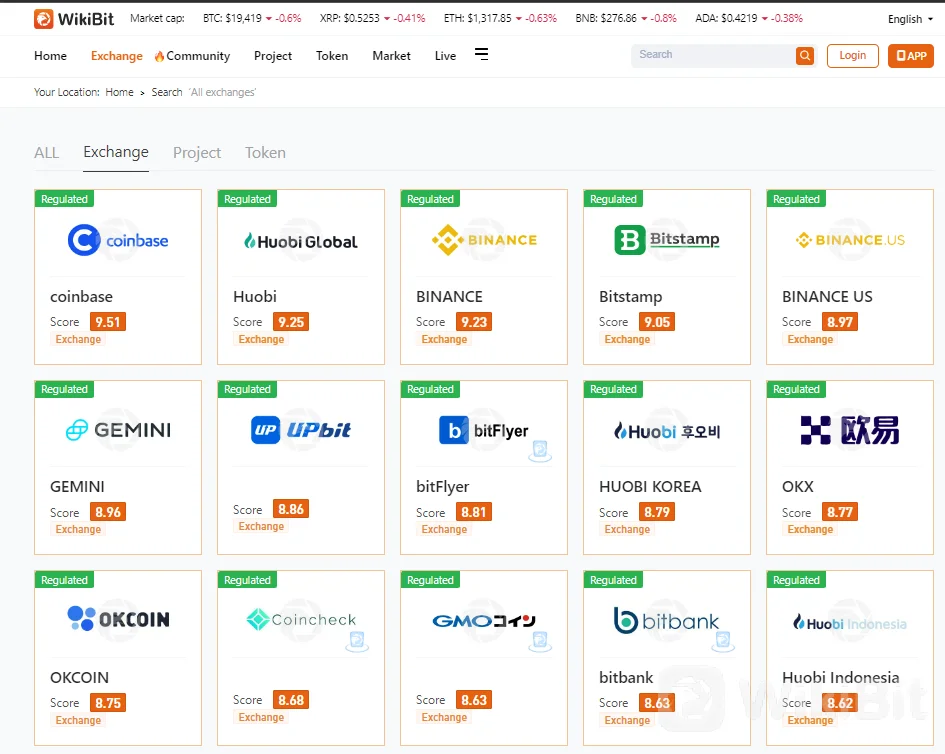Click the Coincheck card badge icon
Viewport: 945px width, 754px height.
(x=357, y=641)
